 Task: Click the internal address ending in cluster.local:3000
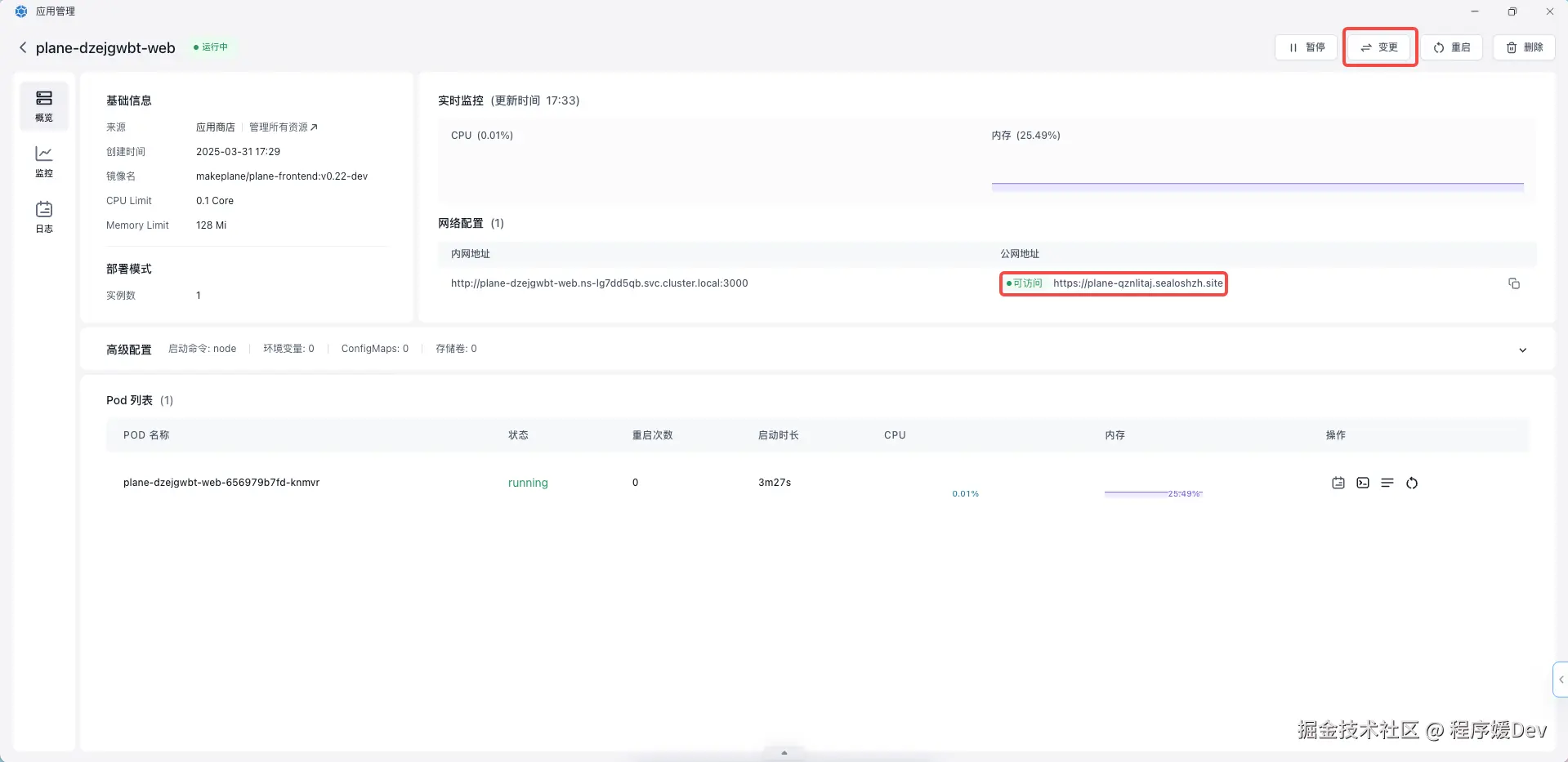(600, 283)
